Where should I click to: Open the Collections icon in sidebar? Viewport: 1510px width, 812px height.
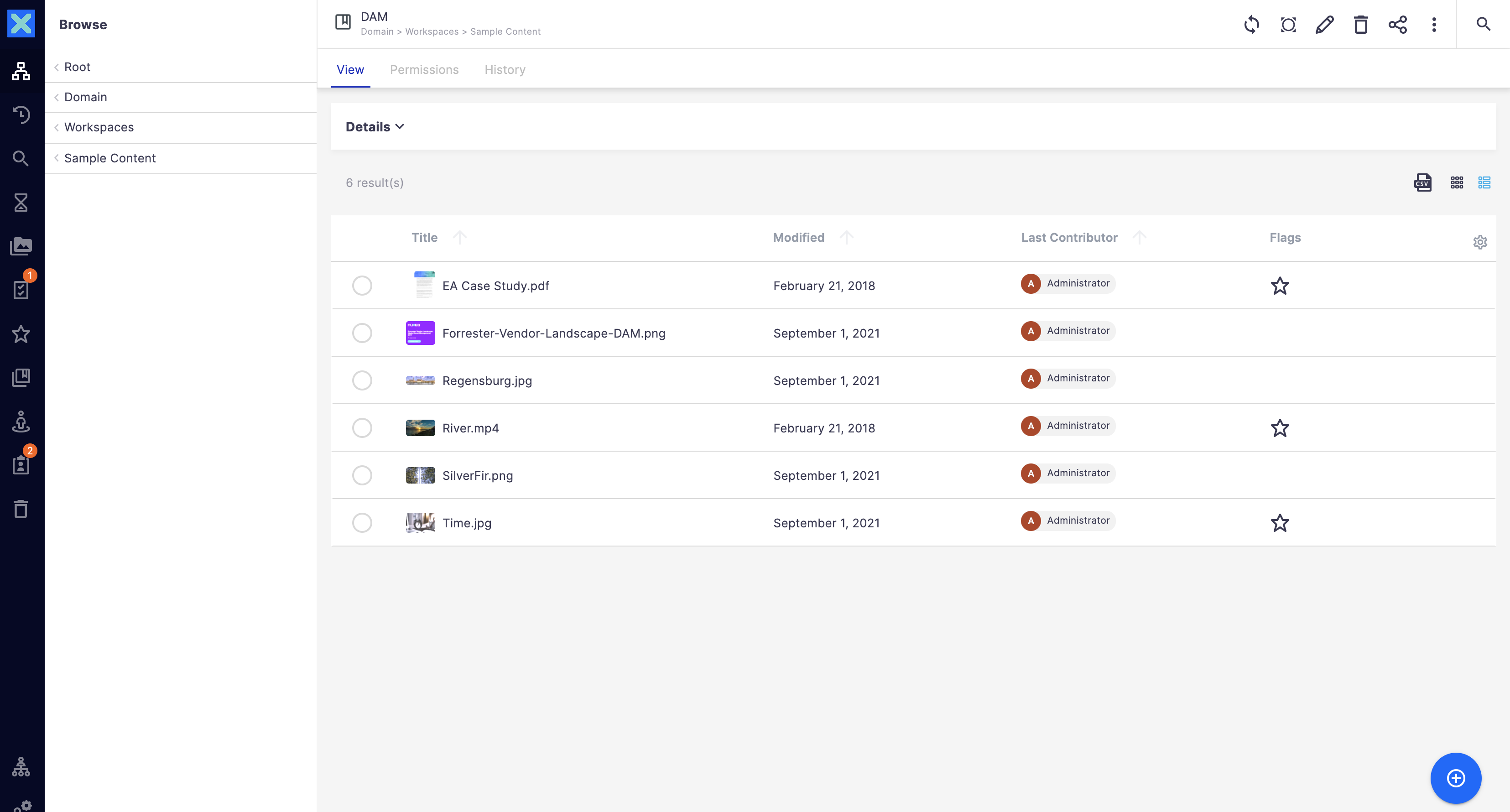(21, 378)
